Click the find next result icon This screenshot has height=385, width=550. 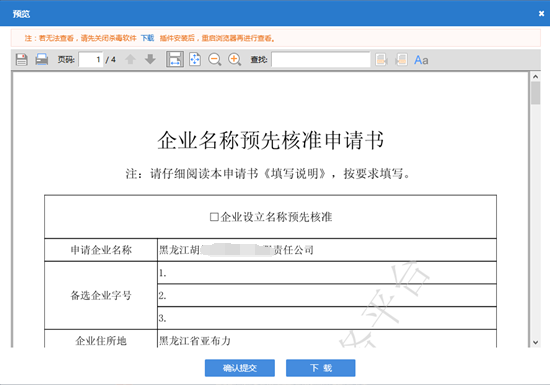click(x=401, y=60)
